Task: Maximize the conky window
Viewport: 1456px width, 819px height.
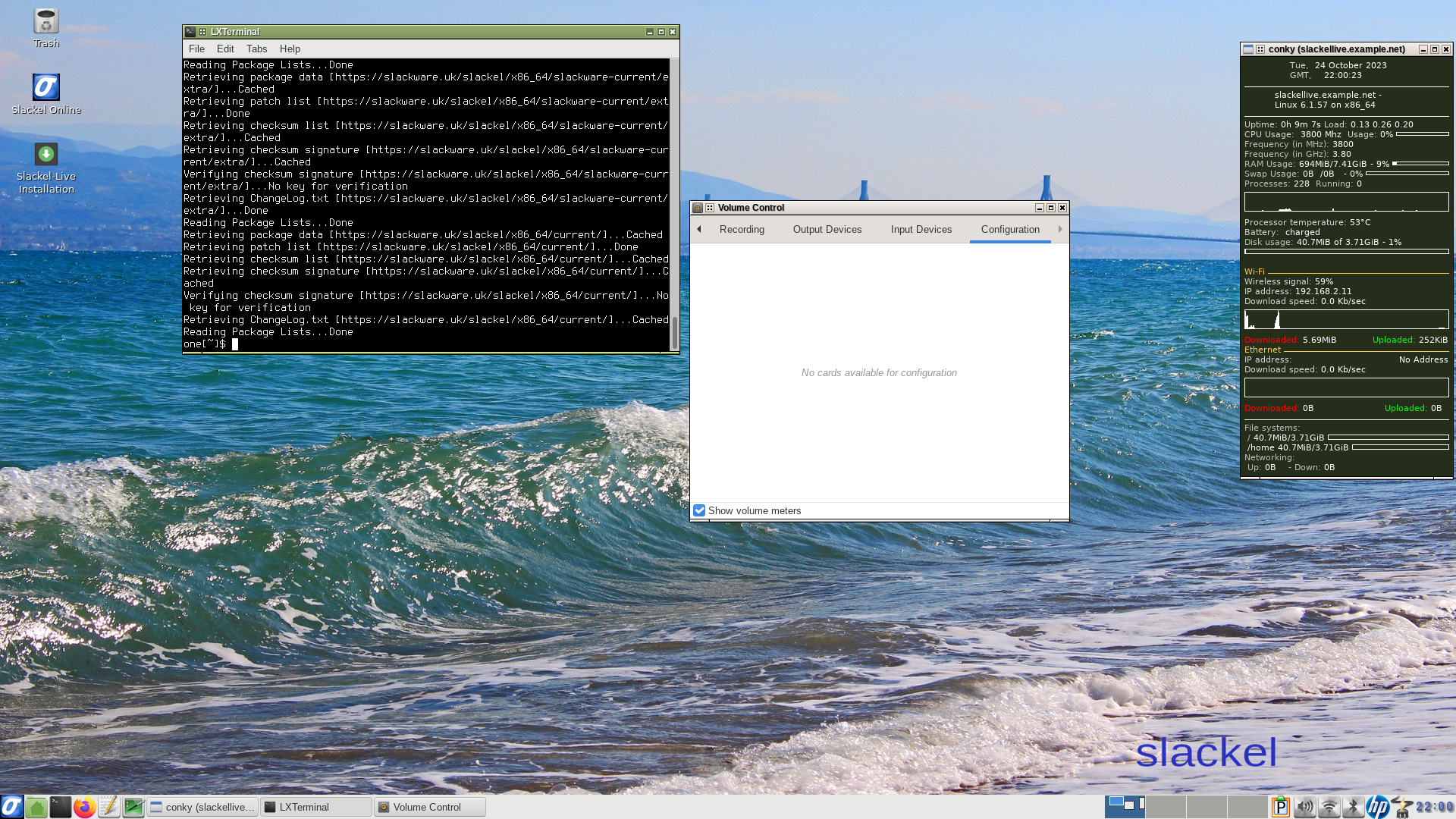Action: pos(1434,49)
